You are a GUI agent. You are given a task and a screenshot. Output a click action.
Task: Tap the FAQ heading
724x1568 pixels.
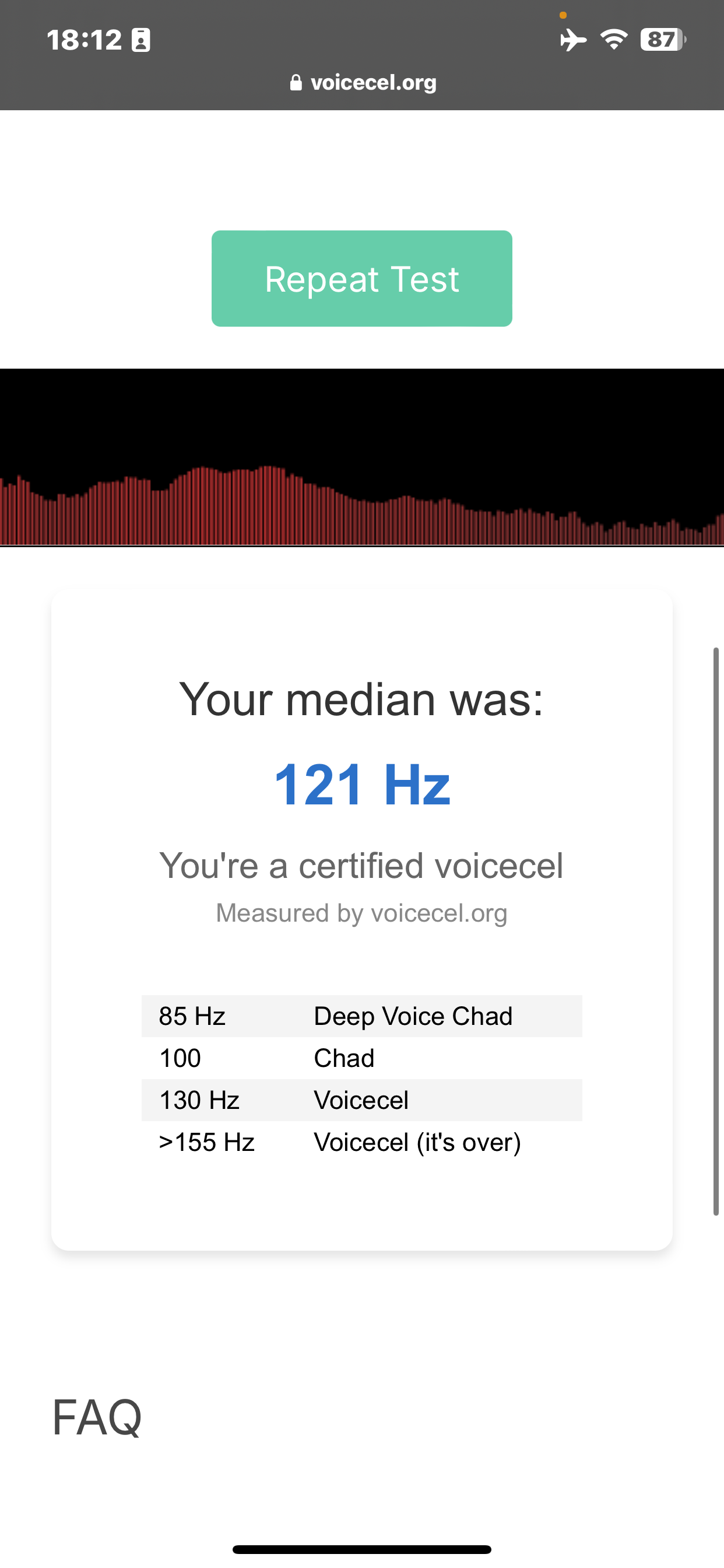[x=97, y=1417]
